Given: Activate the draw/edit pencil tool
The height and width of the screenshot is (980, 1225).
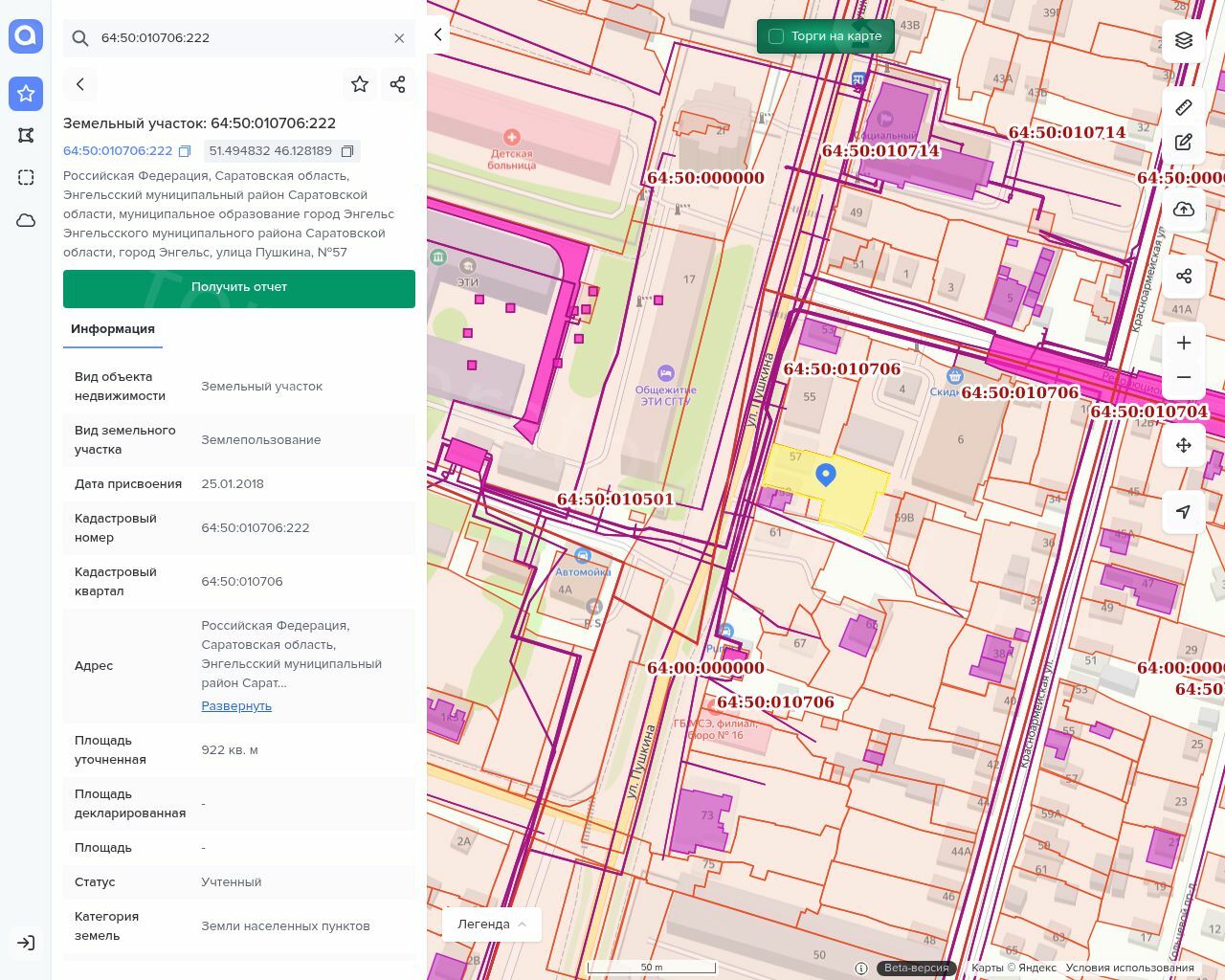Looking at the screenshot, I should [x=1184, y=143].
